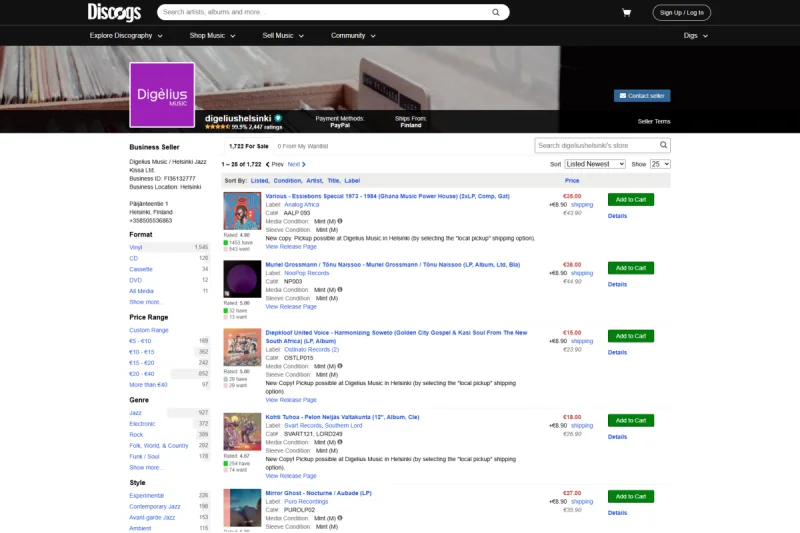
Task: Show more genres in Genre filter
Action: point(146,467)
